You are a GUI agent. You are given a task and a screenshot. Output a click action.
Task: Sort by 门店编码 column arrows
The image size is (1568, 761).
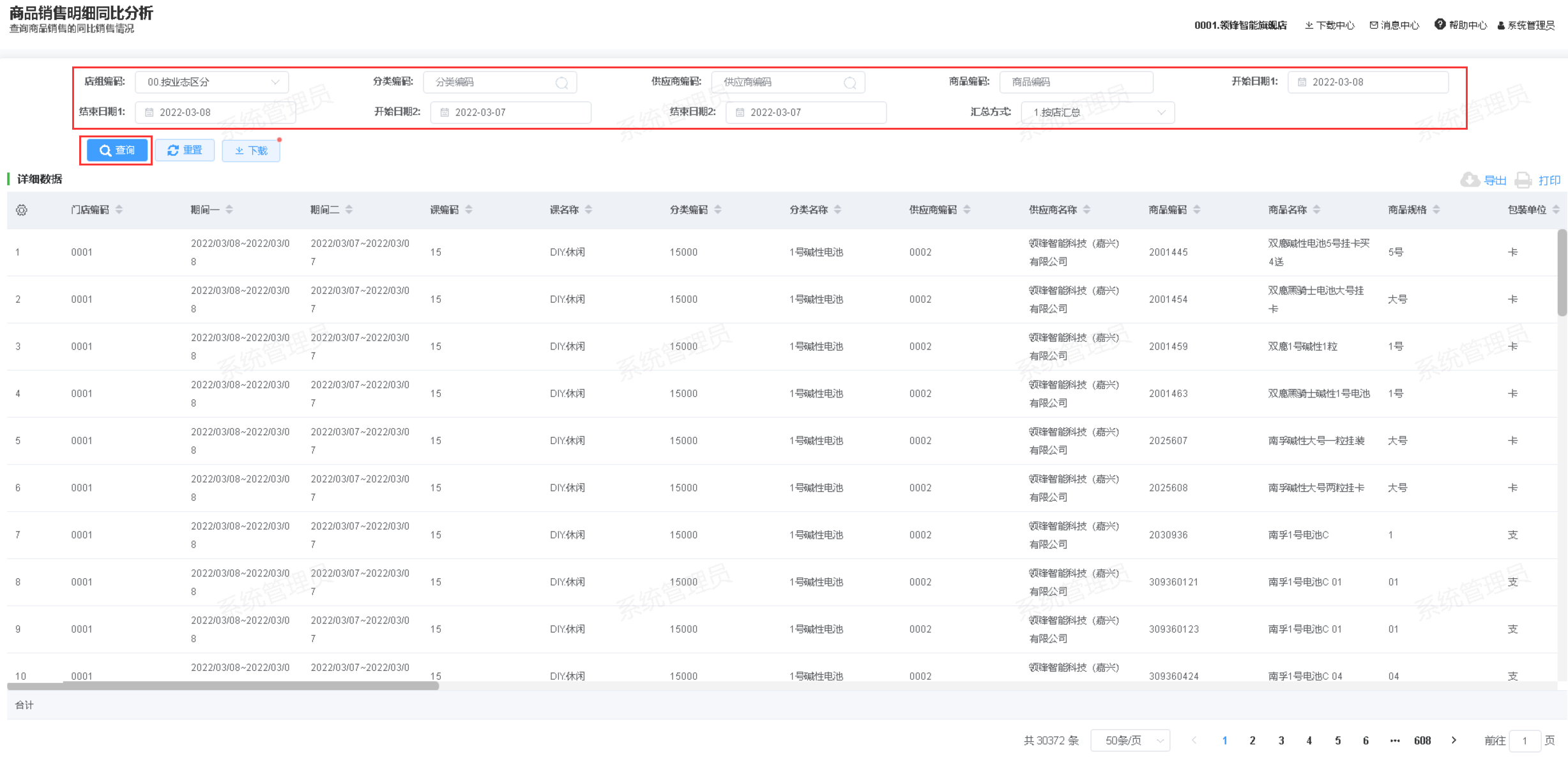click(119, 210)
